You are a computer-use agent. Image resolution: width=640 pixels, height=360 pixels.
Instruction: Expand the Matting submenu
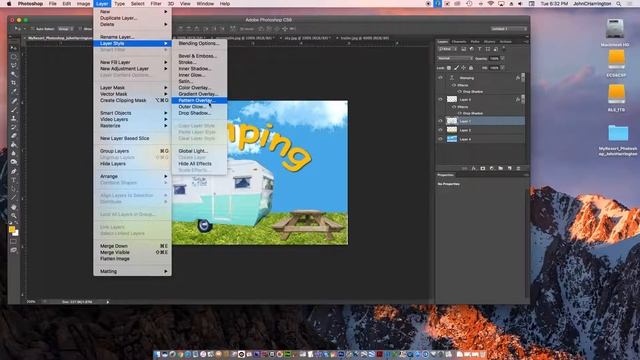133,271
